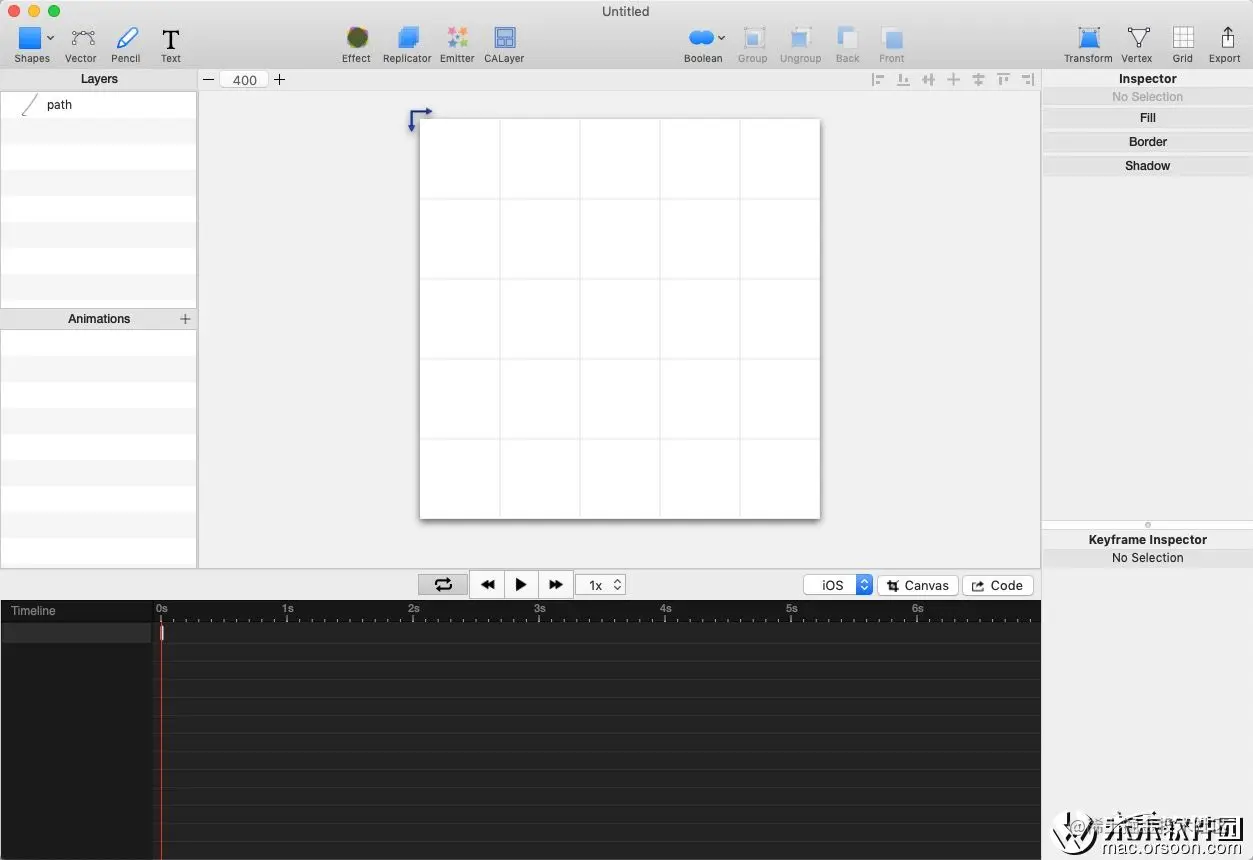This screenshot has width=1253, height=860.
Task: Zoom in with the plus button
Action: pyautogui.click(x=280, y=80)
